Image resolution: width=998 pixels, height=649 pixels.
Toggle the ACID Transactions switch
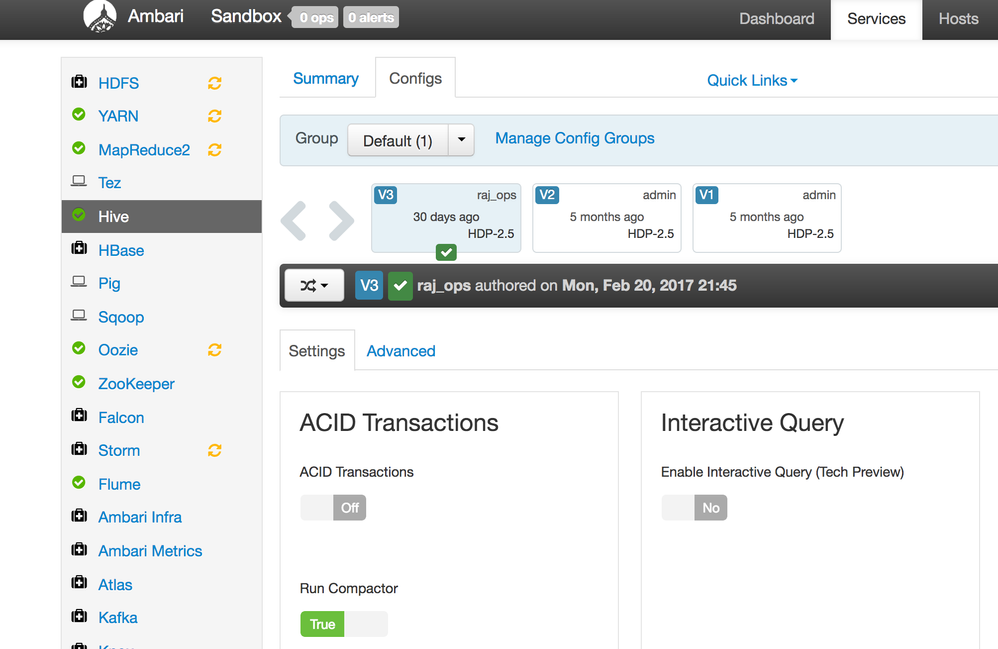[333, 508]
